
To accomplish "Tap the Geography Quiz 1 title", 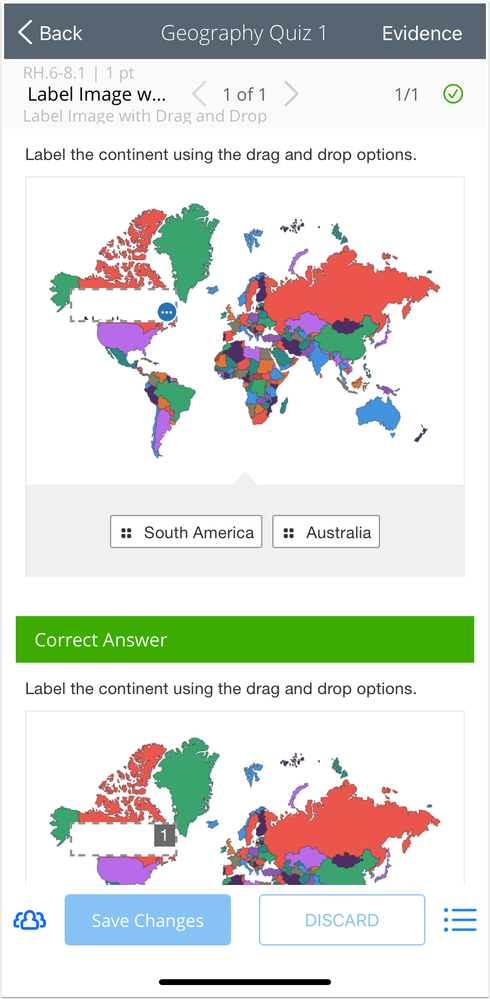I will pos(243,33).
